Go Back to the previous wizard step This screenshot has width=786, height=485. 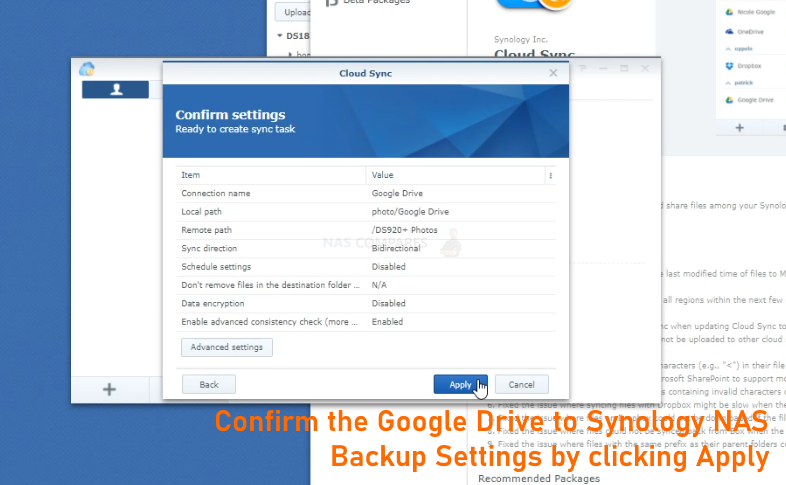(209, 384)
